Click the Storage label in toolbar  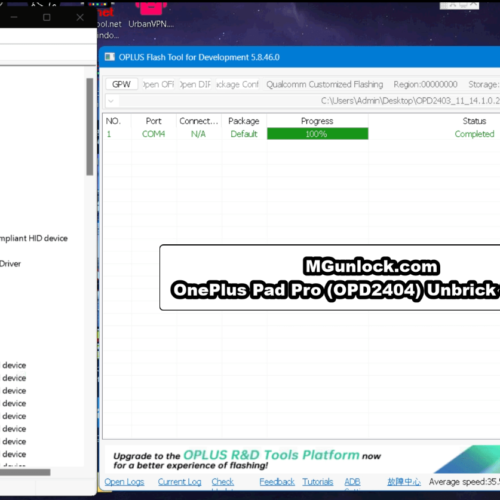484,84
